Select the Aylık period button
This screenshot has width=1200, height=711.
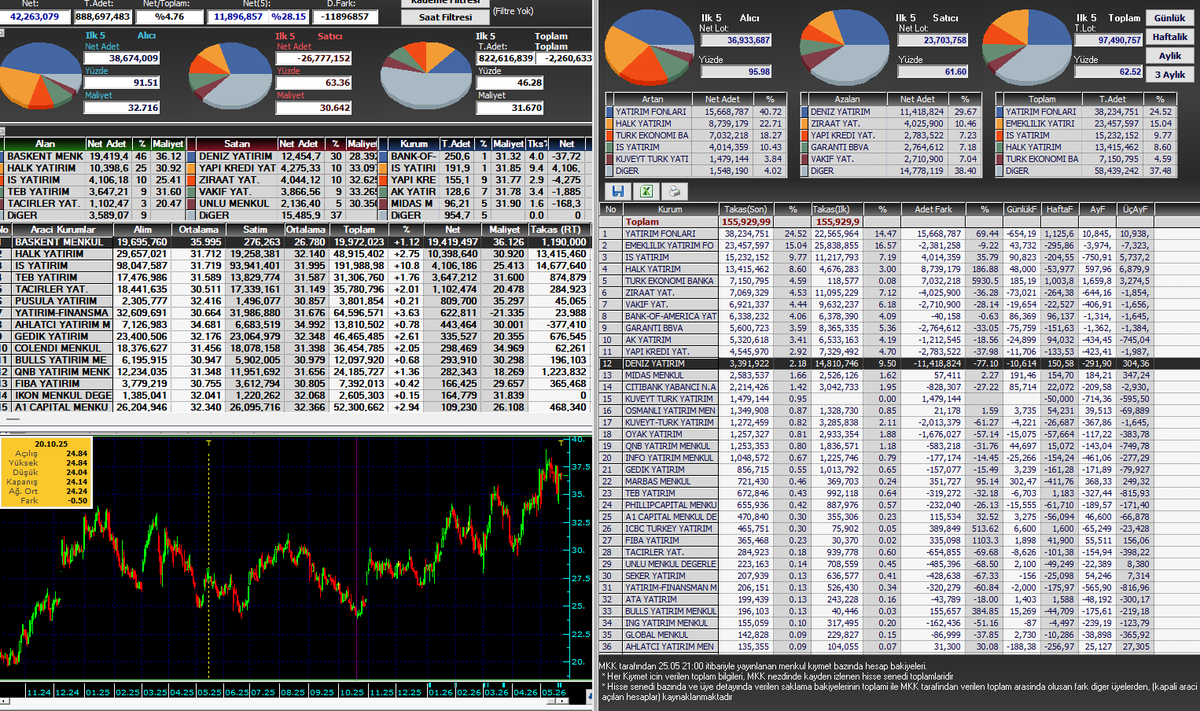coord(1169,56)
